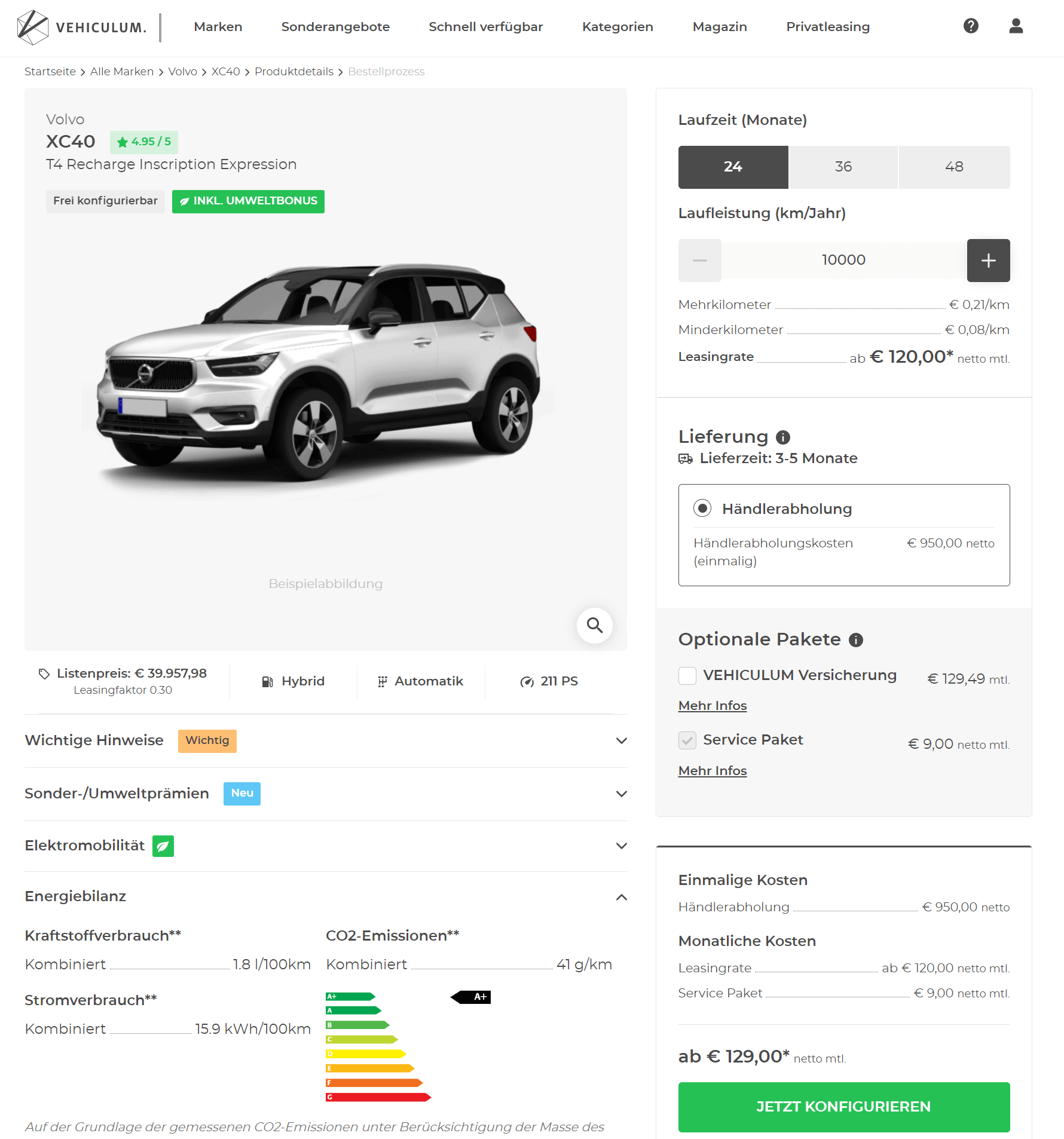
Task: Select the Händlerabholung radio button
Action: (702, 509)
